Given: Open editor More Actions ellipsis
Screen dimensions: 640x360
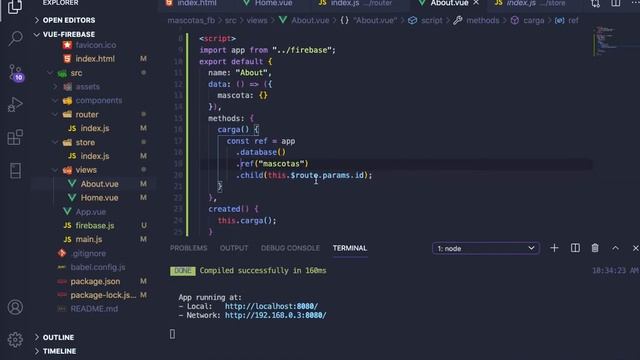Looking at the screenshot, I should point(635,3).
